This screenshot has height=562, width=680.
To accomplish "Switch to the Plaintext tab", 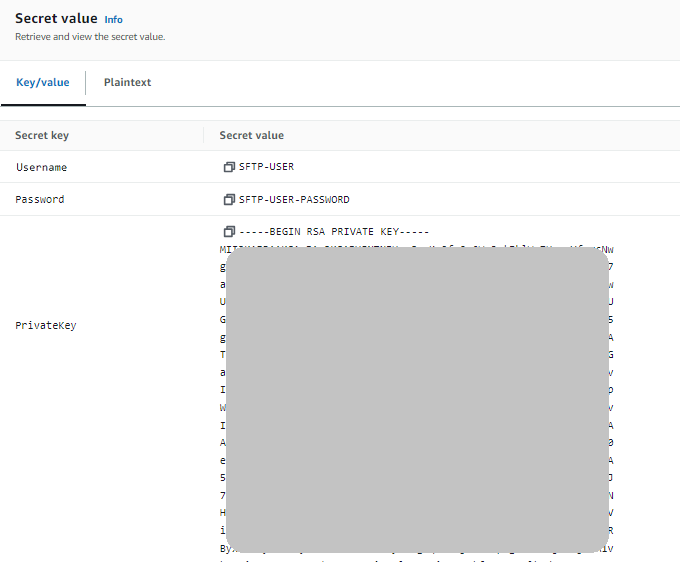I will coord(127,82).
